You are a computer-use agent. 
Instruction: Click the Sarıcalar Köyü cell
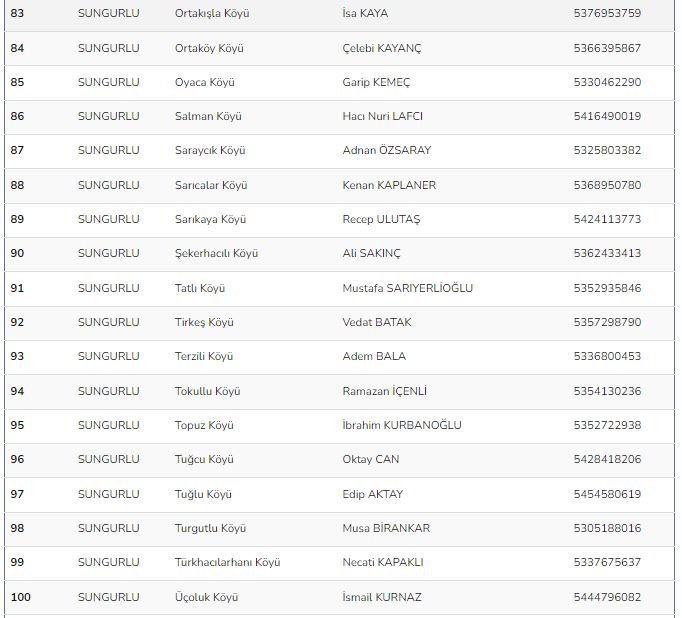(211, 185)
